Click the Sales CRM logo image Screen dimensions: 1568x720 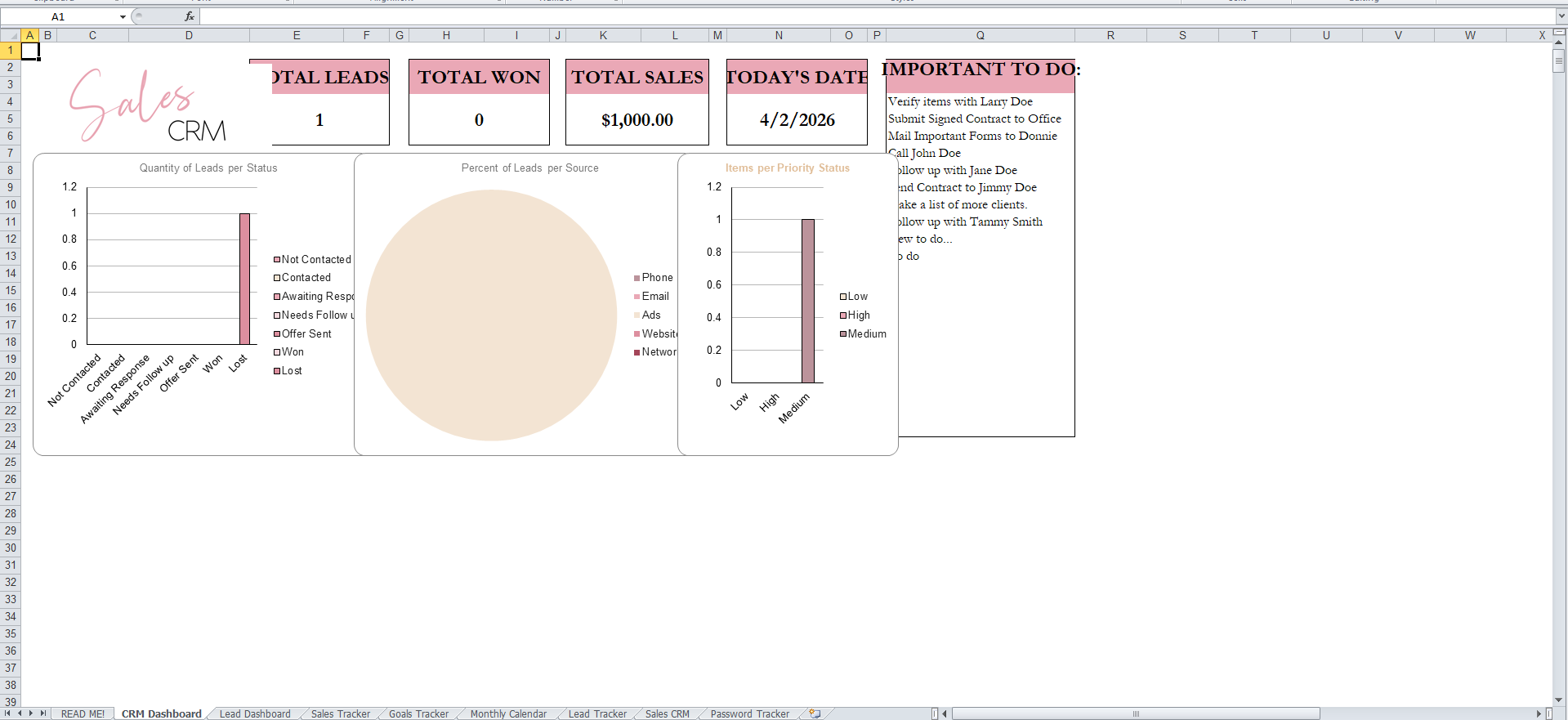150,106
